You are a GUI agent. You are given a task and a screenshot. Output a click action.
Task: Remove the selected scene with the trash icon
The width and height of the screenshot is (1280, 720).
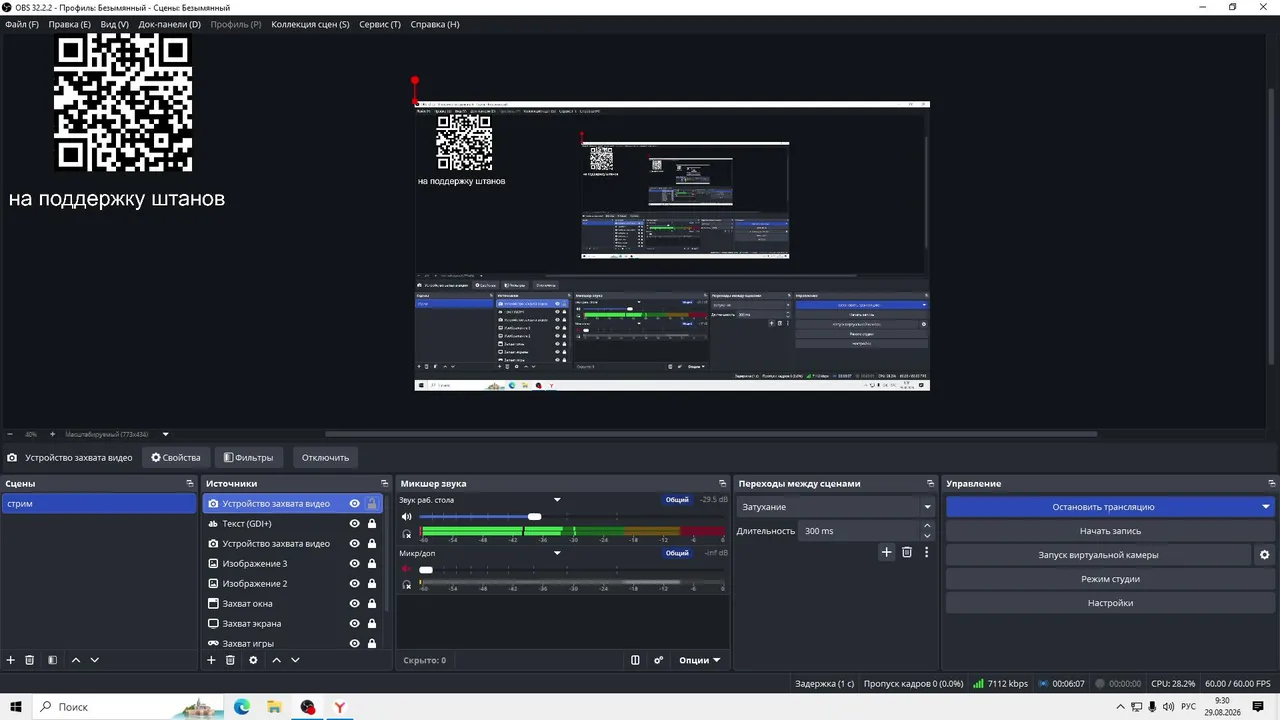coord(30,660)
